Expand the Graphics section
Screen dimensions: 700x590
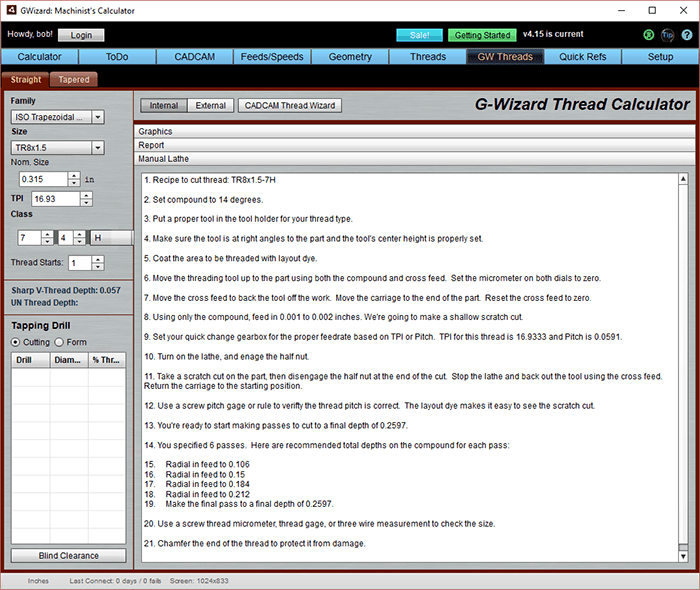coord(414,131)
